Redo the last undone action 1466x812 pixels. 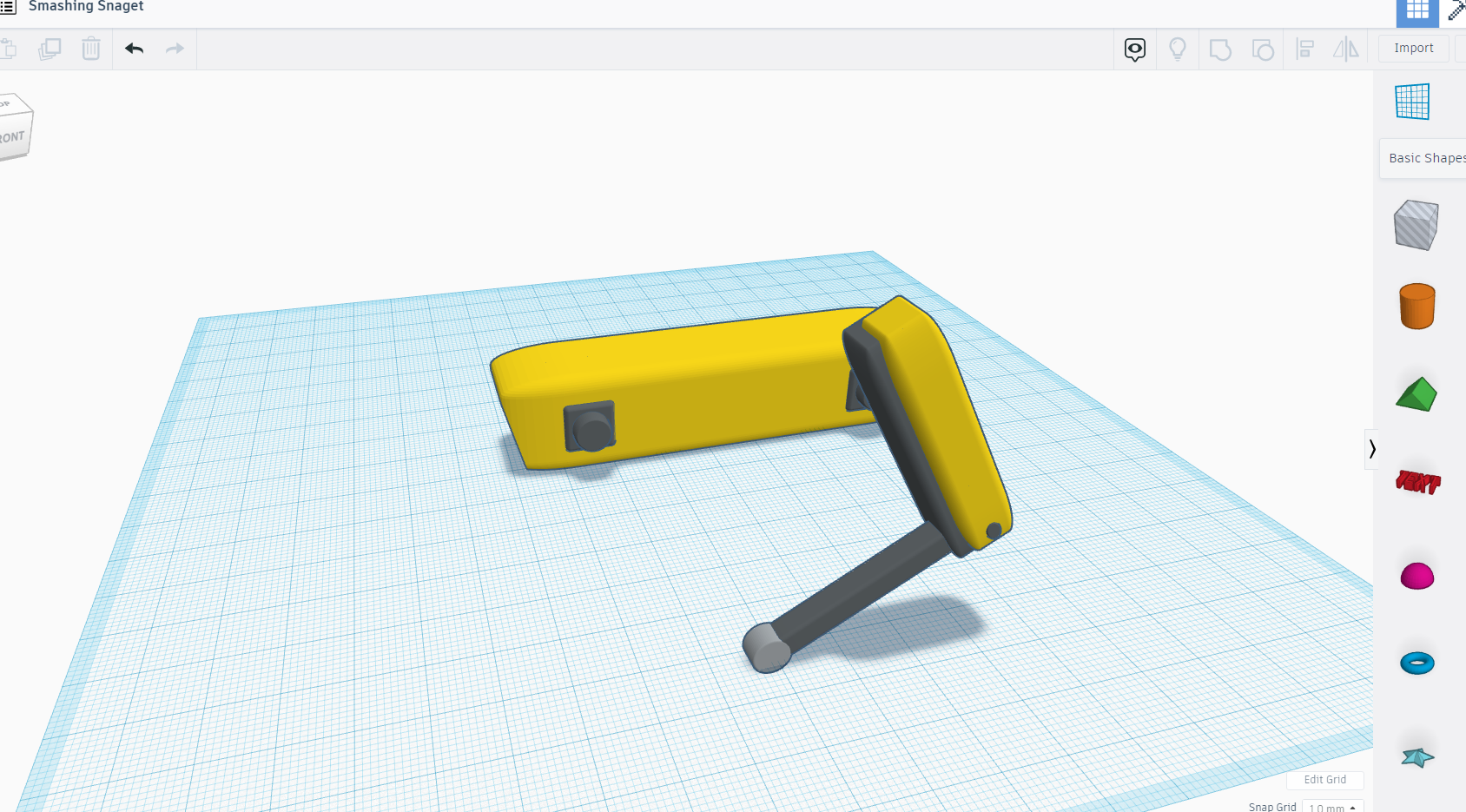tap(175, 49)
